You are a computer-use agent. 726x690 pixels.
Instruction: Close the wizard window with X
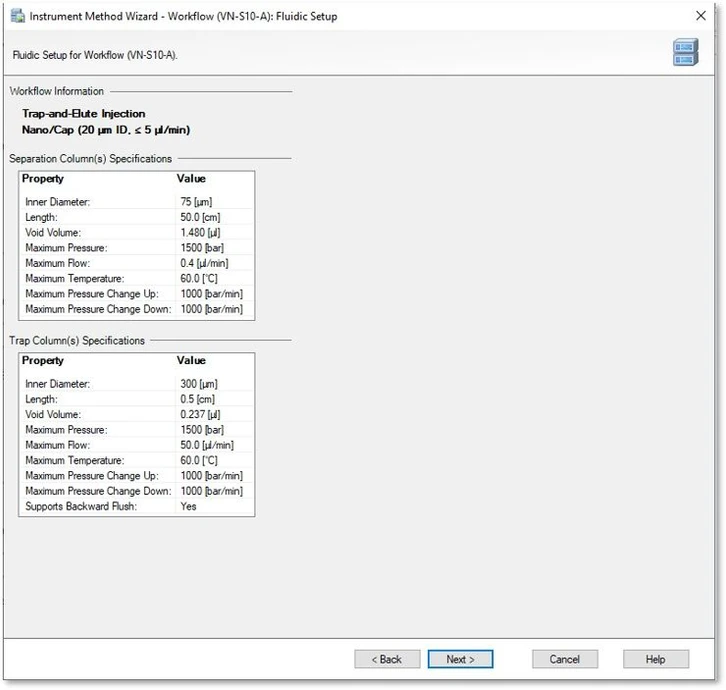click(700, 16)
